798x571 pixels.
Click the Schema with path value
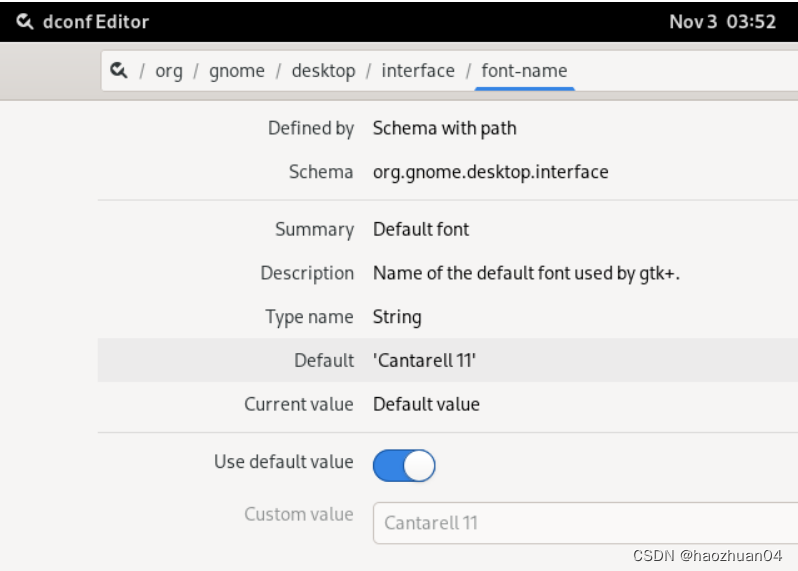coord(444,128)
